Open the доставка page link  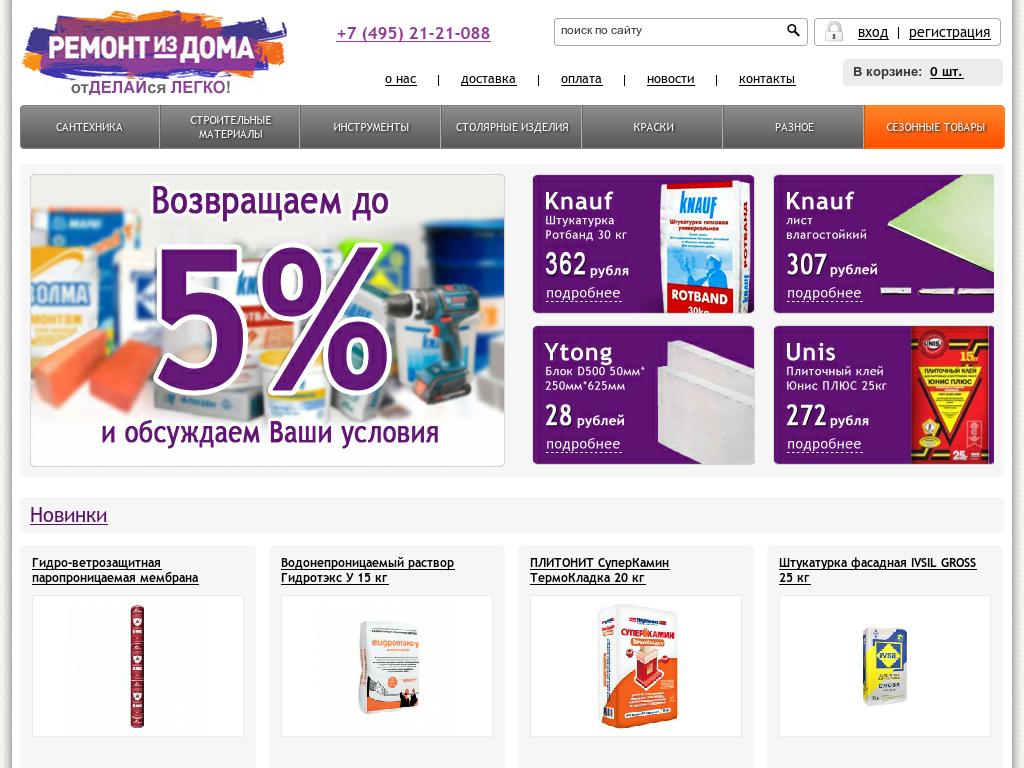488,79
